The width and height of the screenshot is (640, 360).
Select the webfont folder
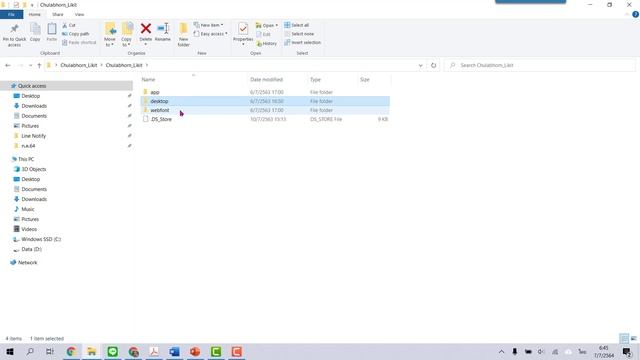click(x=265, y=110)
